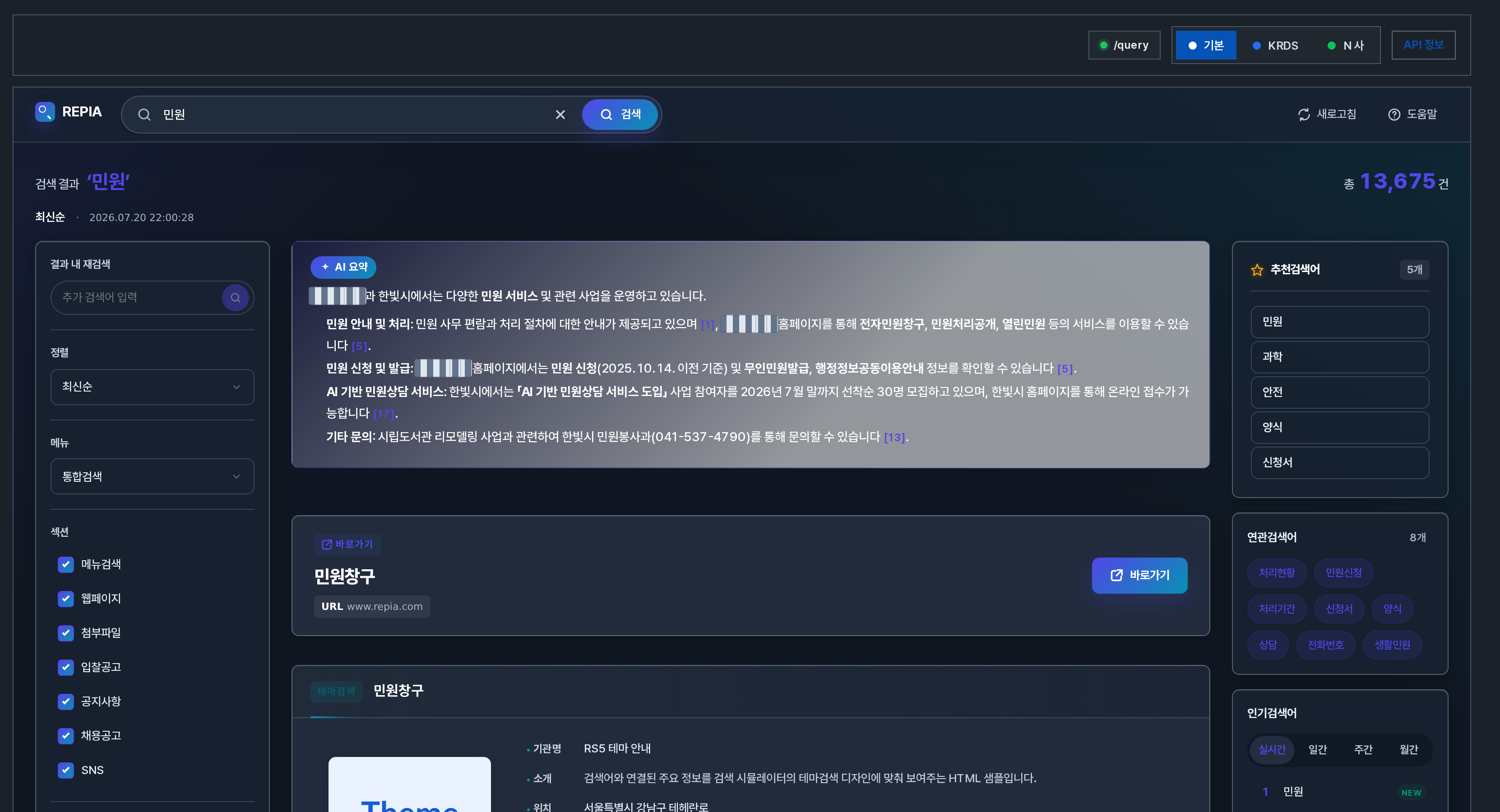Uncheck the 채용공고 section checkbox

click(x=66, y=736)
